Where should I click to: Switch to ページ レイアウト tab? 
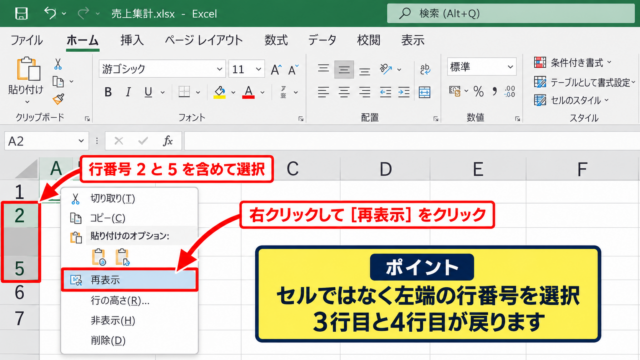[203, 40]
